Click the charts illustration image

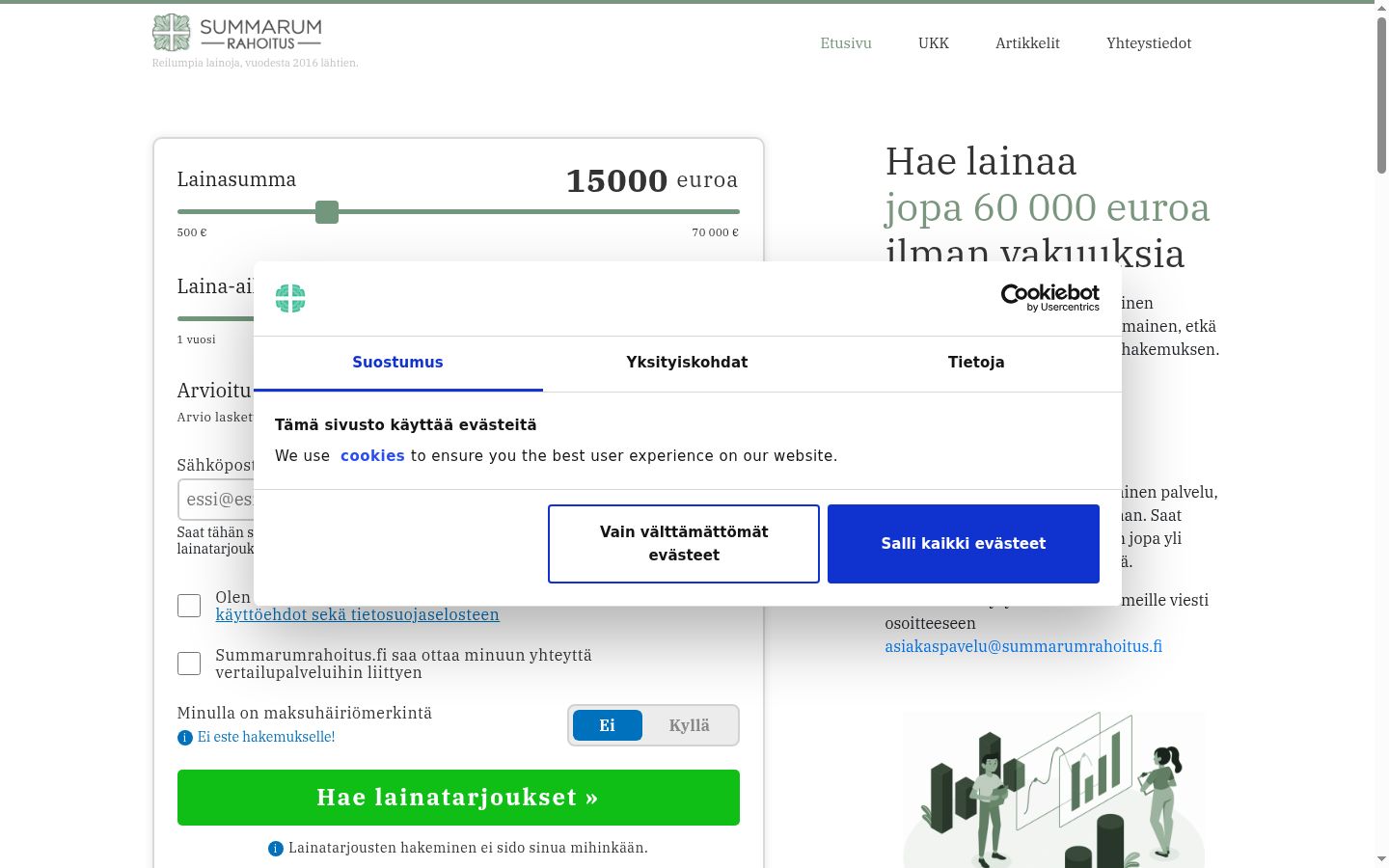pos(1053,790)
